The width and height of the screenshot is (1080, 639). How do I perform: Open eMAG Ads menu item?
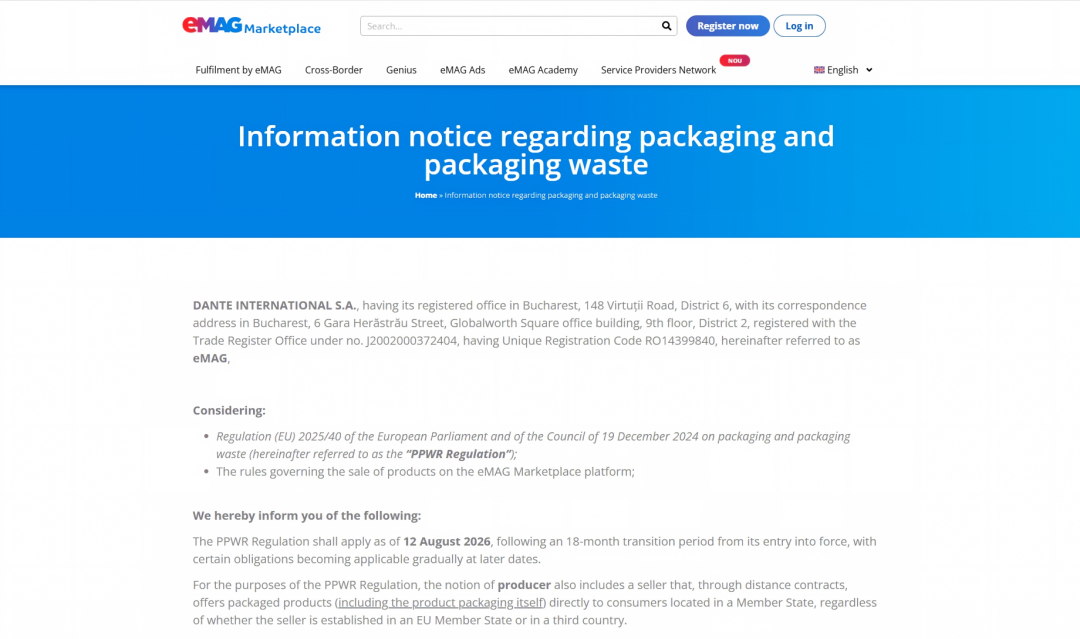coord(462,70)
